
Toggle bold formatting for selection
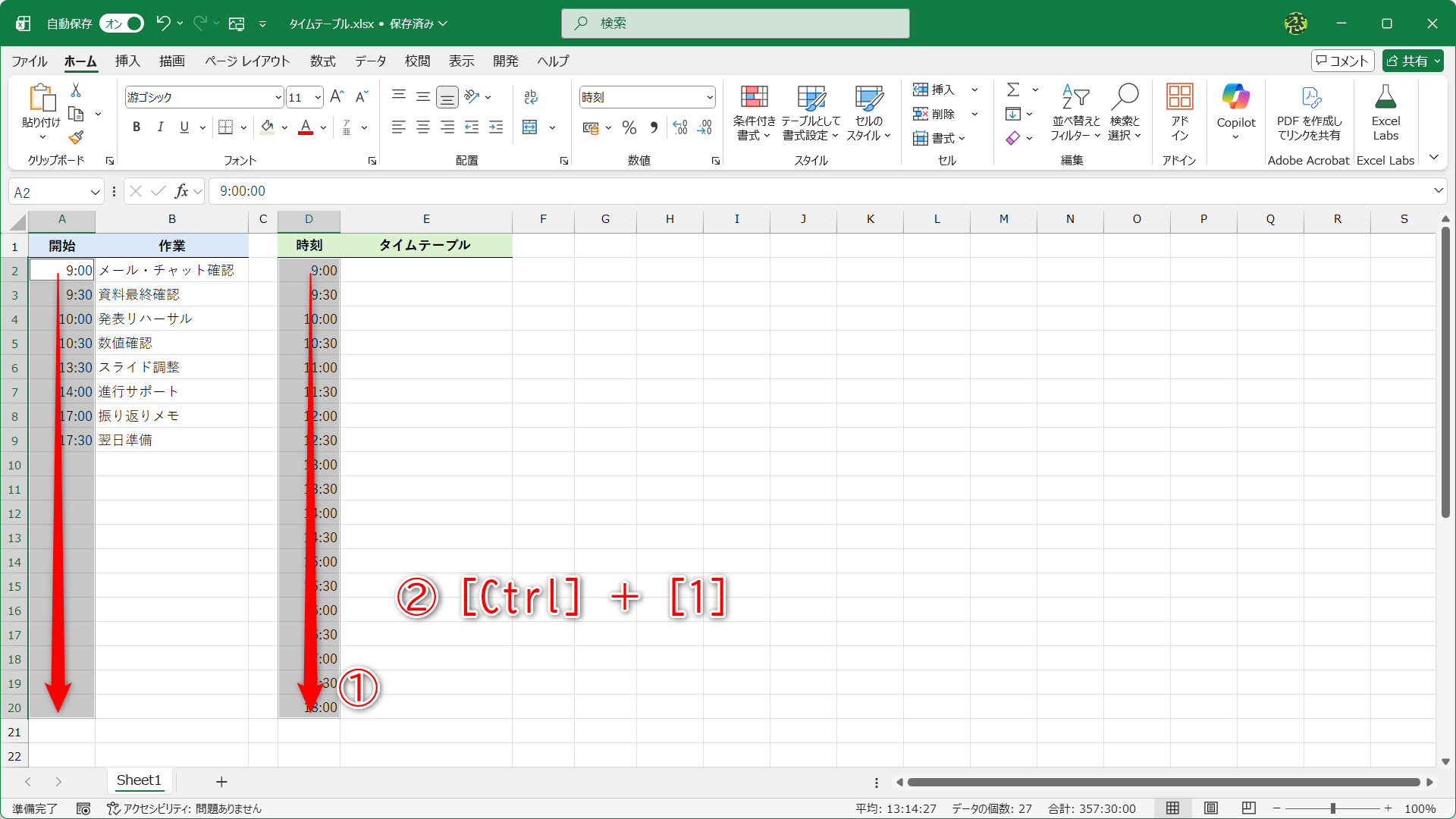(136, 127)
